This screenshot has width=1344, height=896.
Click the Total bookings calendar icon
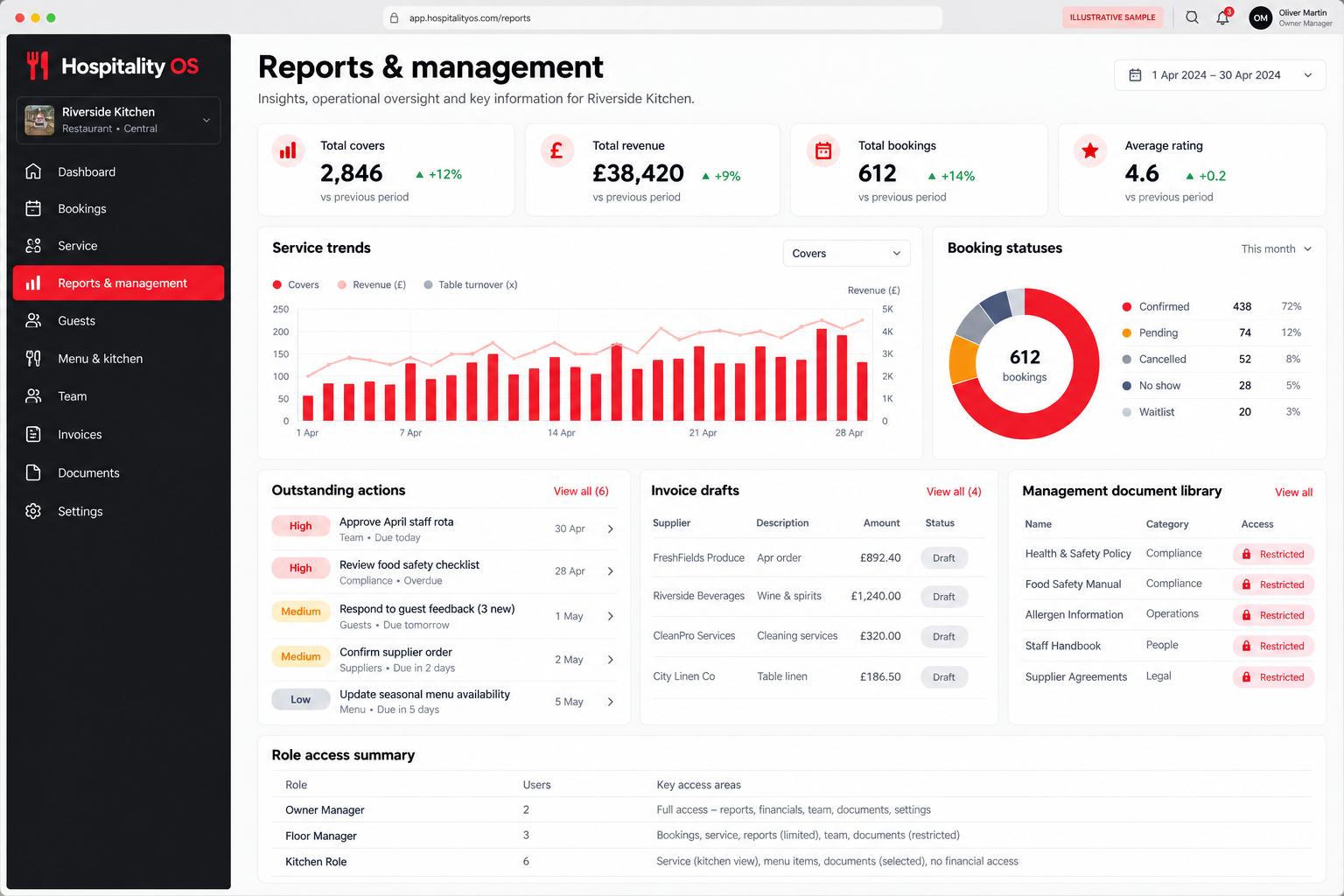click(823, 150)
